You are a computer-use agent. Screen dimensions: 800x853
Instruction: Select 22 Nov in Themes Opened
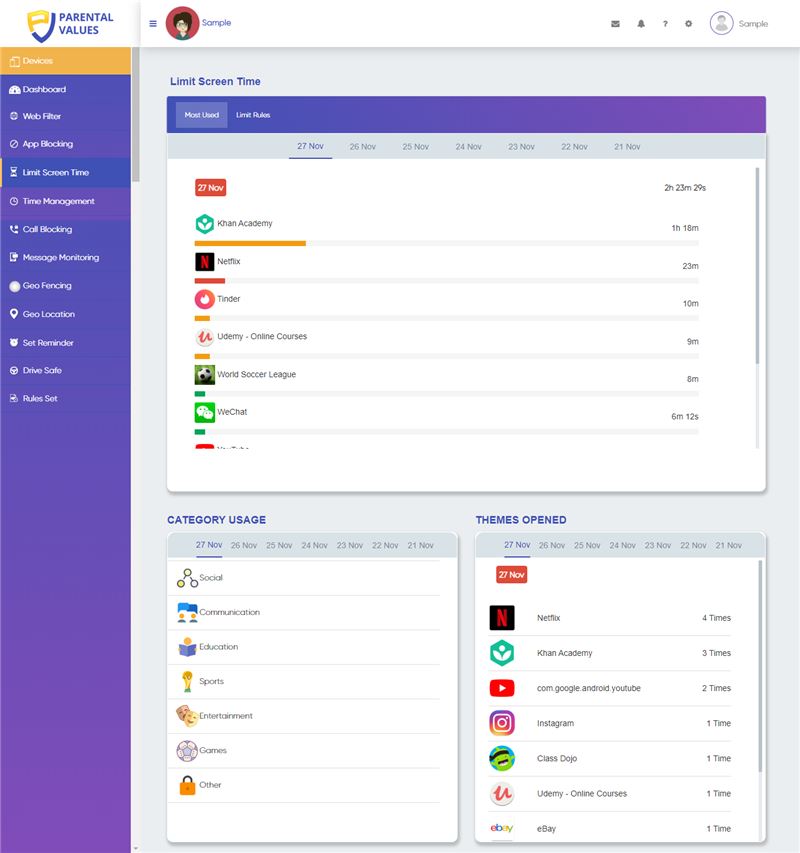(693, 545)
